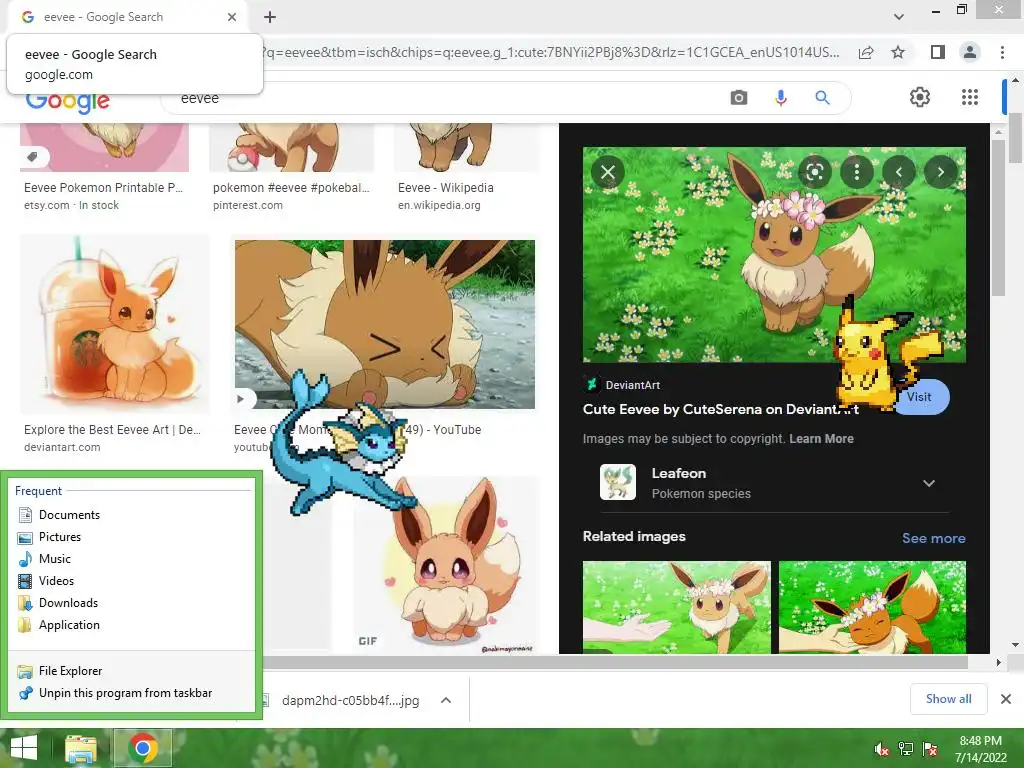This screenshot has height=768, width=1024.
Task: Expand the Leafeon Pokemon species card
Action: pyautogui.click(x=929, y=483)
